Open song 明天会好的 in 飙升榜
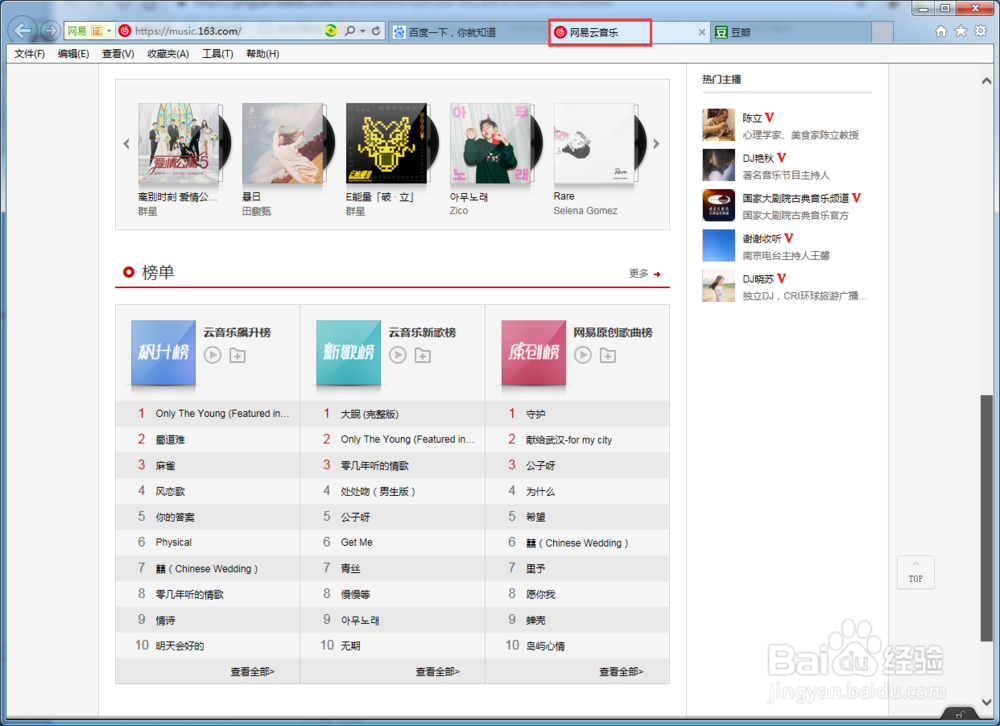 pos(180,646)
